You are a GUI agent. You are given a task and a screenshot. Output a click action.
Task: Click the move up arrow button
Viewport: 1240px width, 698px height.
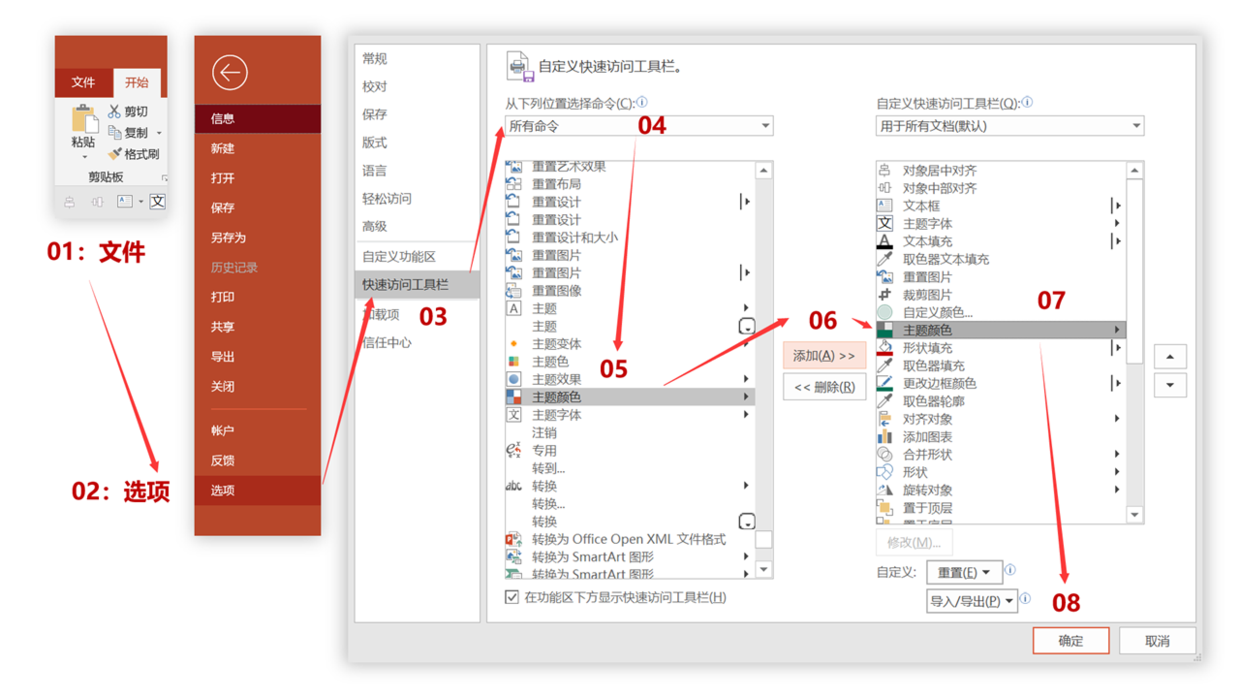point(1170,356)
